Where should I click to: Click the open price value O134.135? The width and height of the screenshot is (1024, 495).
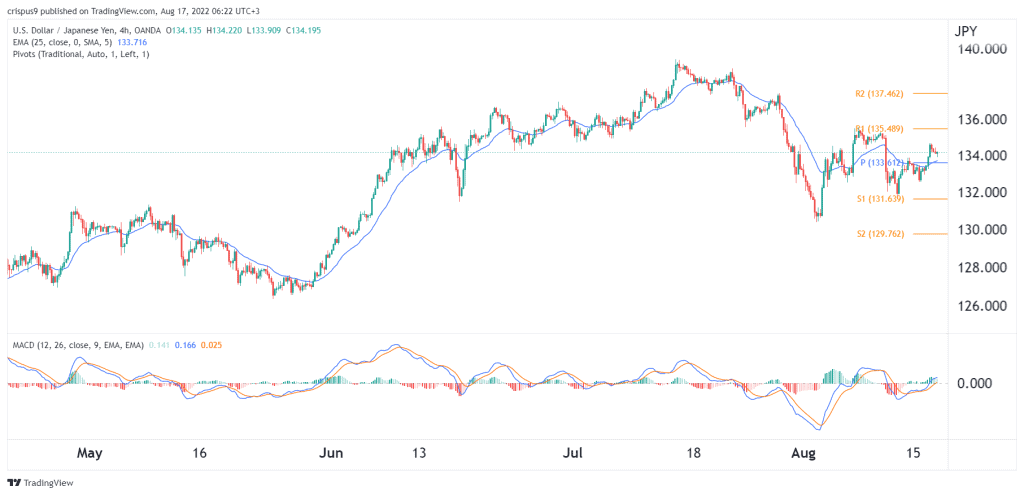pyautogui.click(x=184, y=31)
